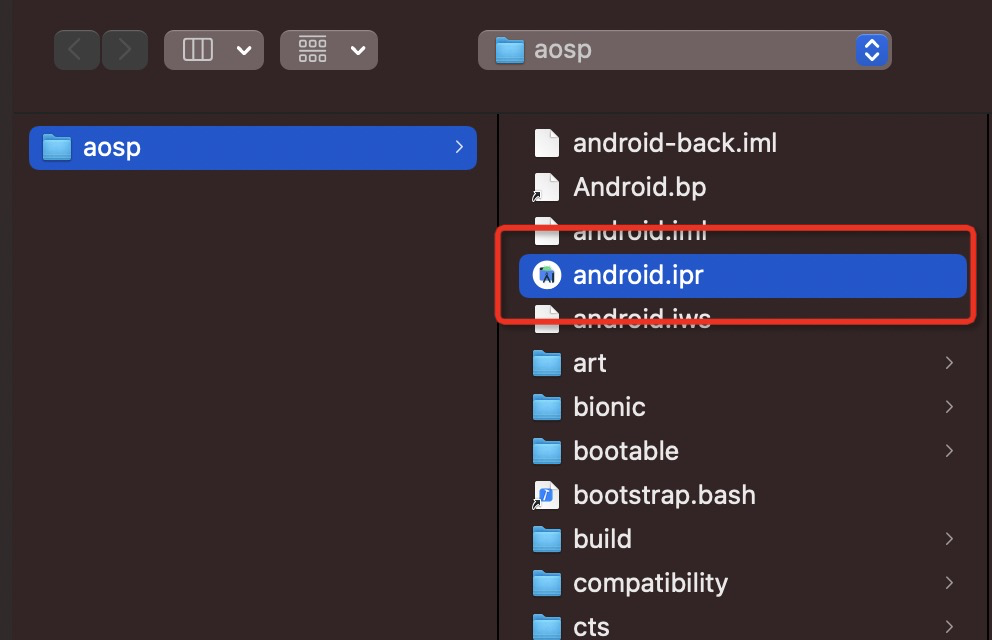Expand the build folder chevron
This screenshot has width=992, height=640.
tap(949, 539)
